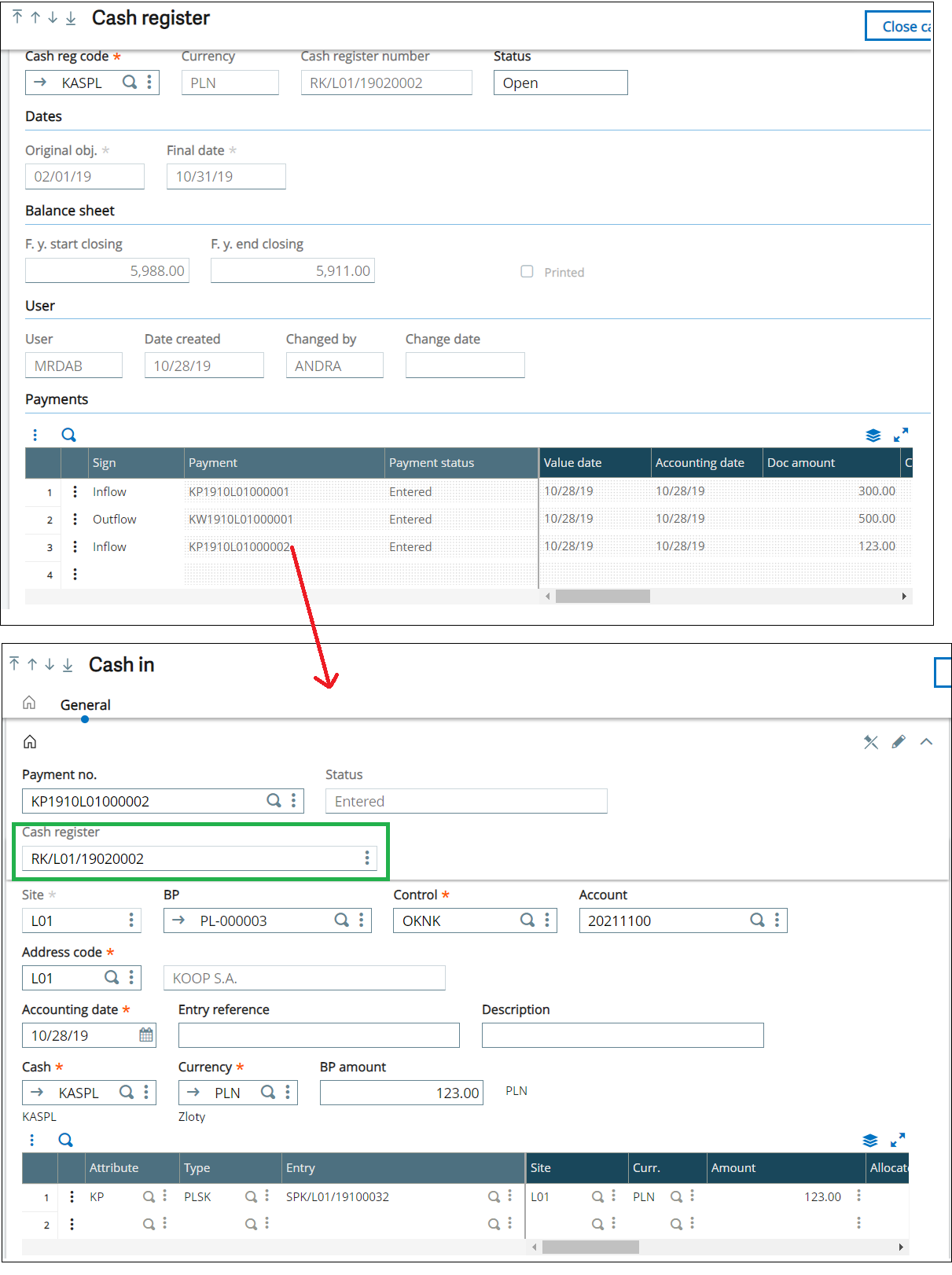The height and width of the screenshot is (1275, 952).
Task: Click the Entry reference input field
Action: click(x=318, y=1034)
